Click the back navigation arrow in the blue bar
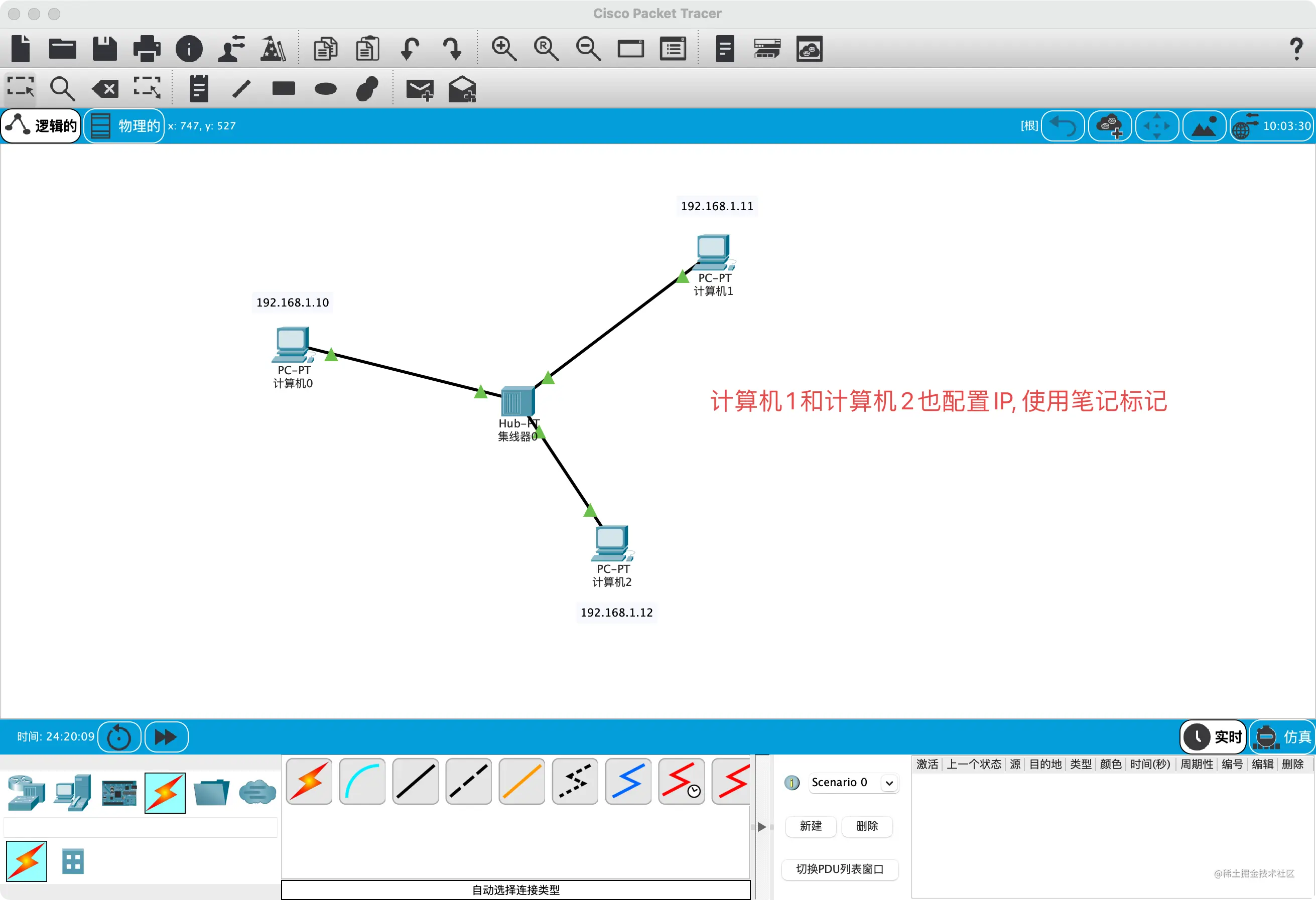 tap(1063, 125)
